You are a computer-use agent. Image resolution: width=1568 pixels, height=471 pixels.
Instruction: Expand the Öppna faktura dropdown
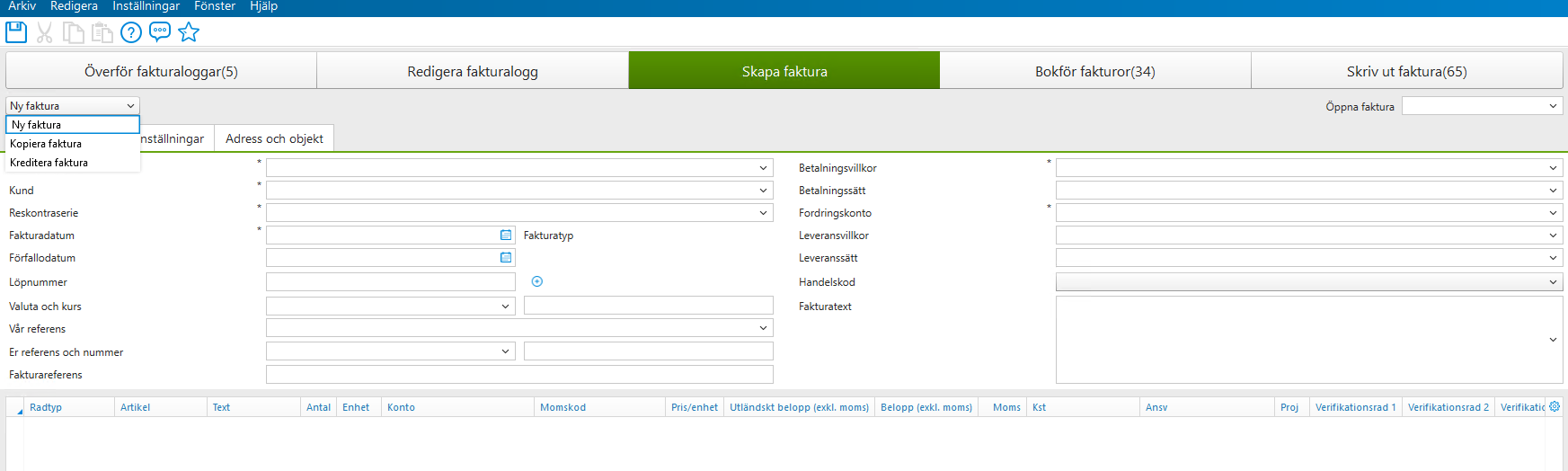[1553, 106]
